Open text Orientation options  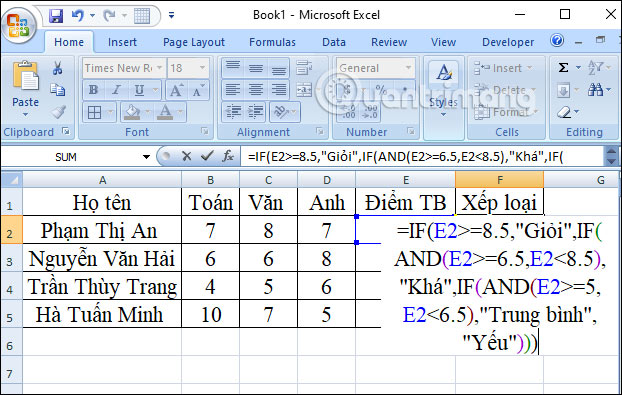280,112
